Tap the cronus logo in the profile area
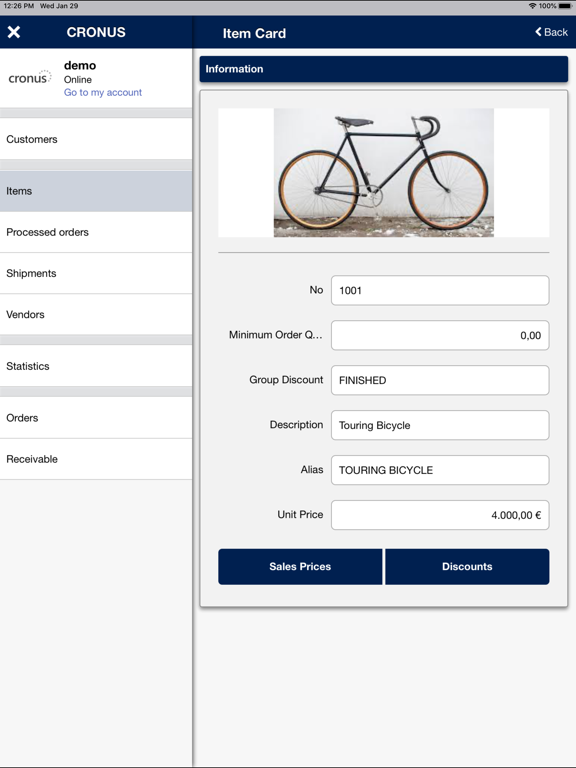The image size is (576, 768). click(x=30, y=77)
